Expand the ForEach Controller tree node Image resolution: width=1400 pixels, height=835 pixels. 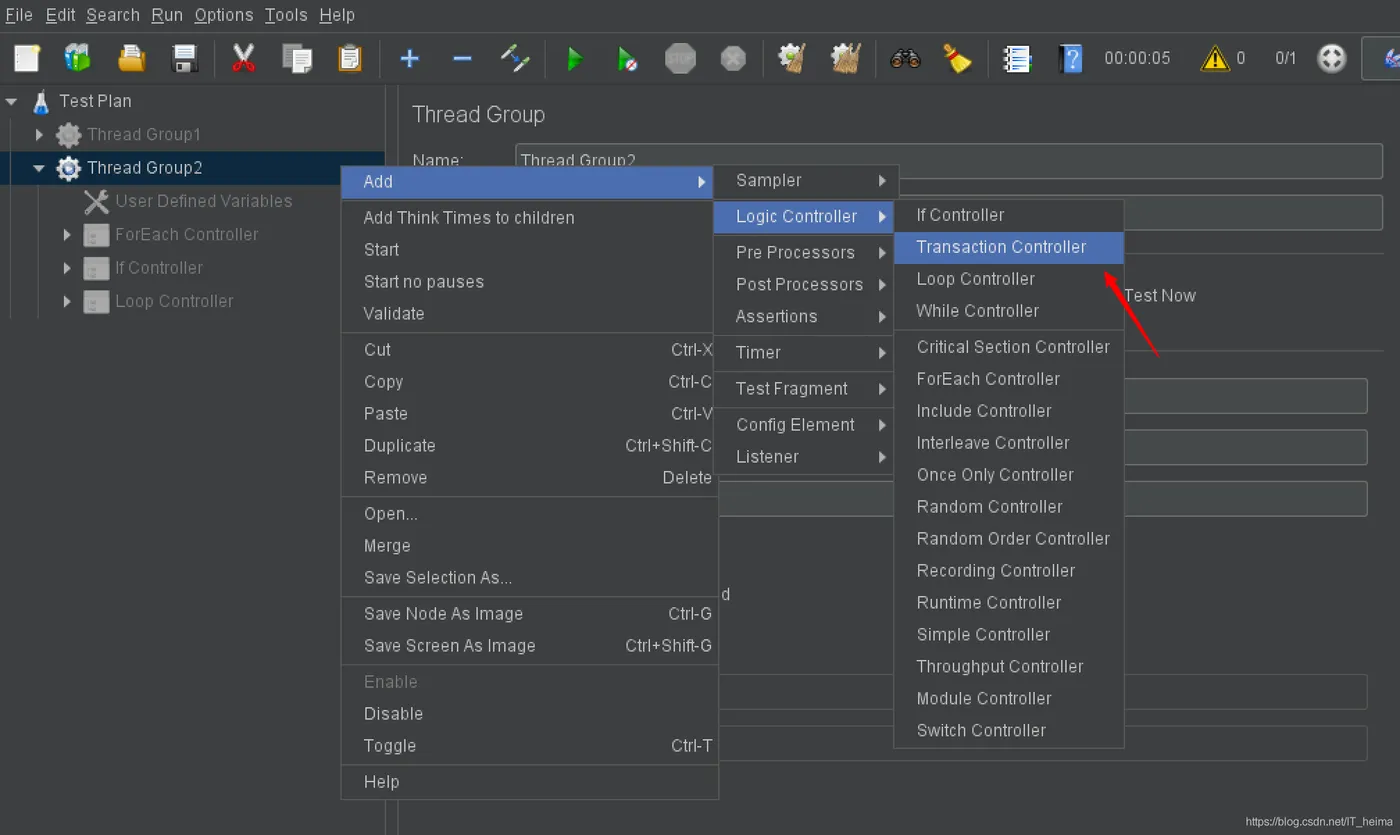coord(67,235)
